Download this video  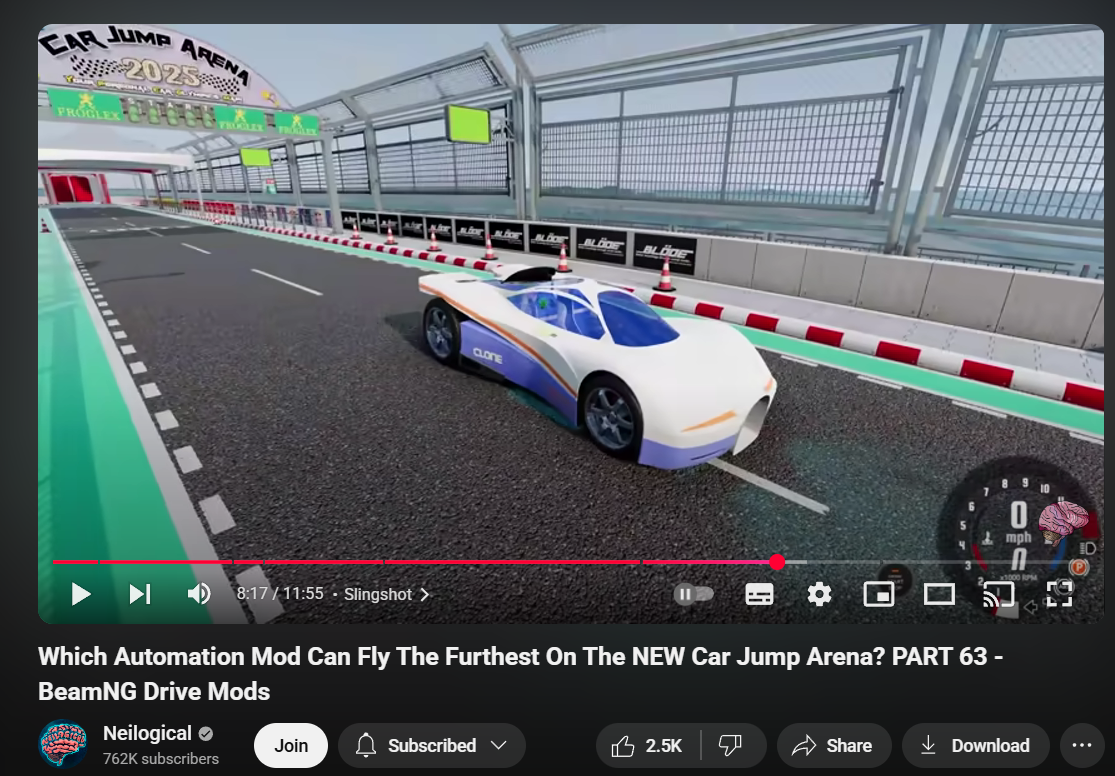pos(976,745)
